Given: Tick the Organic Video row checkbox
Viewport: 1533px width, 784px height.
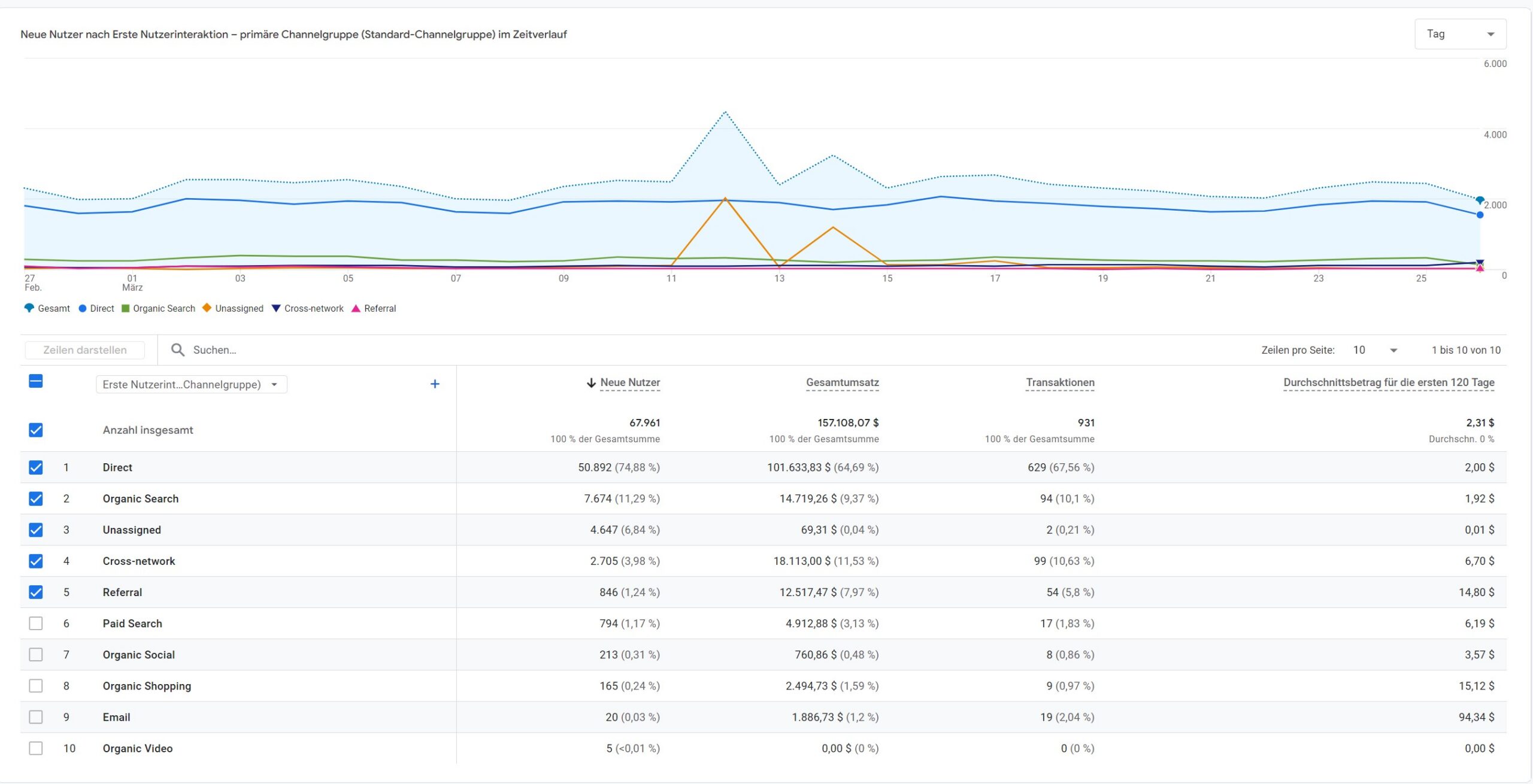Looking at the screenshot, I should click(x=36, y=748).
